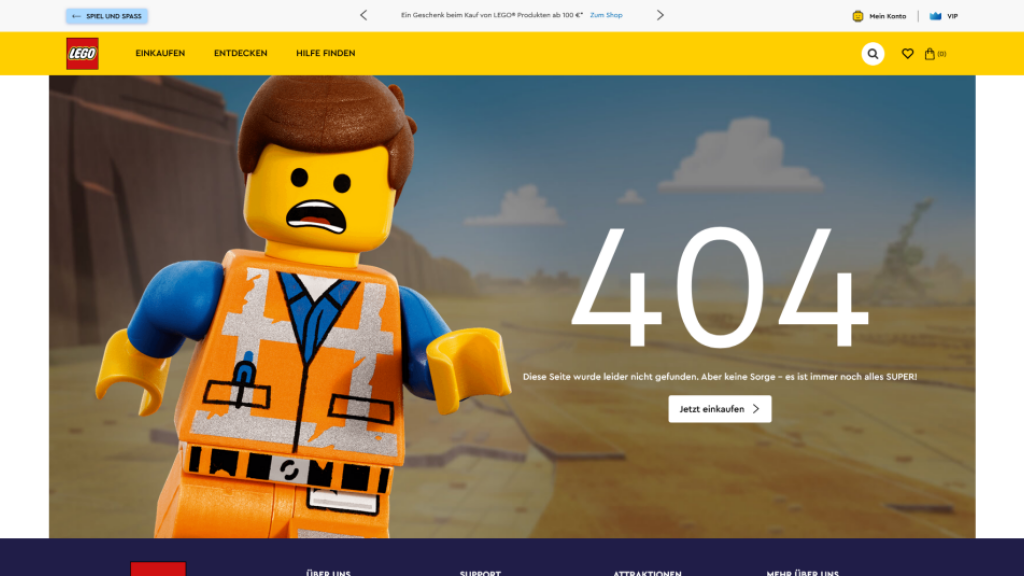Viewport: 1024px width, 576px height.
Task: Click the footer Support heading
Action: (x=480, y=573)
